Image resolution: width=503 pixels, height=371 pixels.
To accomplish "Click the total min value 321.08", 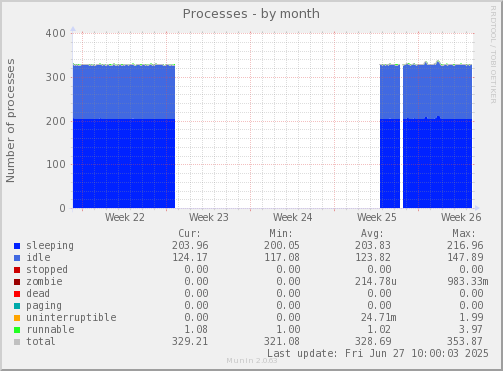I will [x=282, y=341].
